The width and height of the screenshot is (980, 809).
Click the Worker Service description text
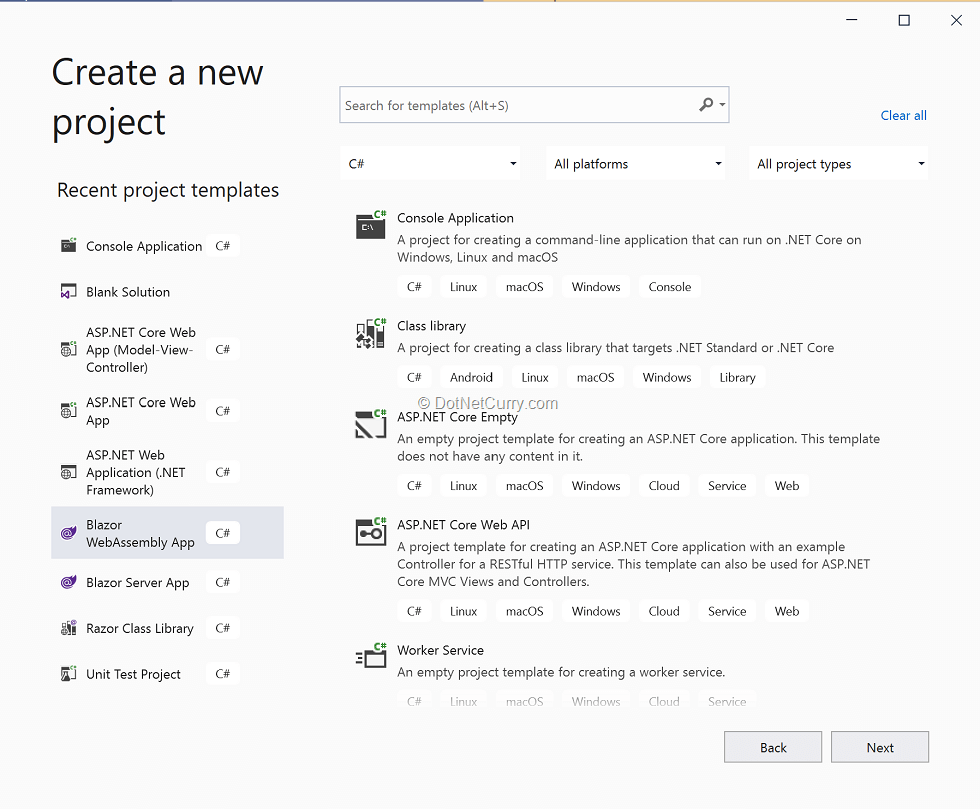click(x=561, y=672)
